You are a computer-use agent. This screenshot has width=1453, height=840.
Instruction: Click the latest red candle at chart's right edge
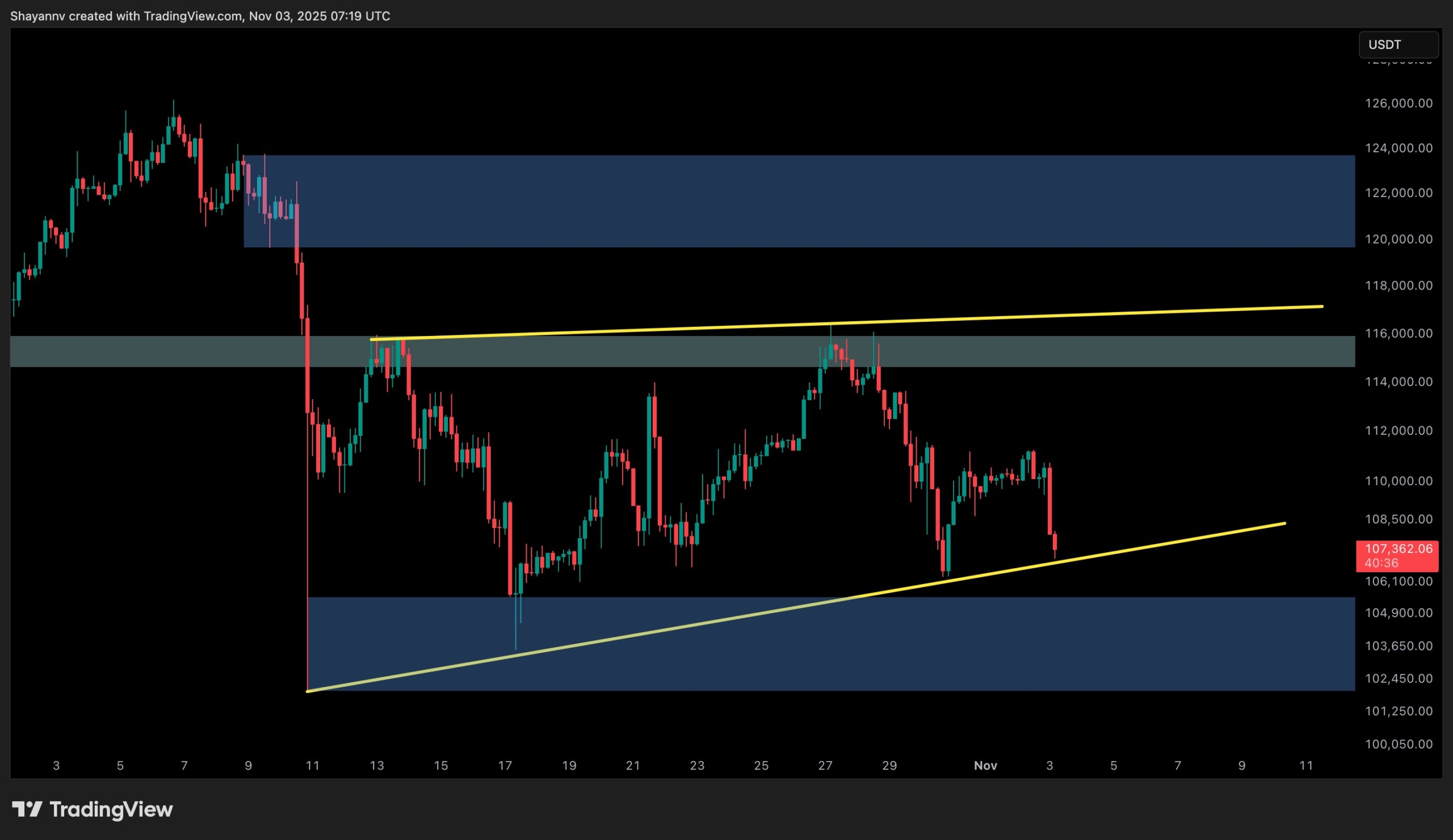1055,543
